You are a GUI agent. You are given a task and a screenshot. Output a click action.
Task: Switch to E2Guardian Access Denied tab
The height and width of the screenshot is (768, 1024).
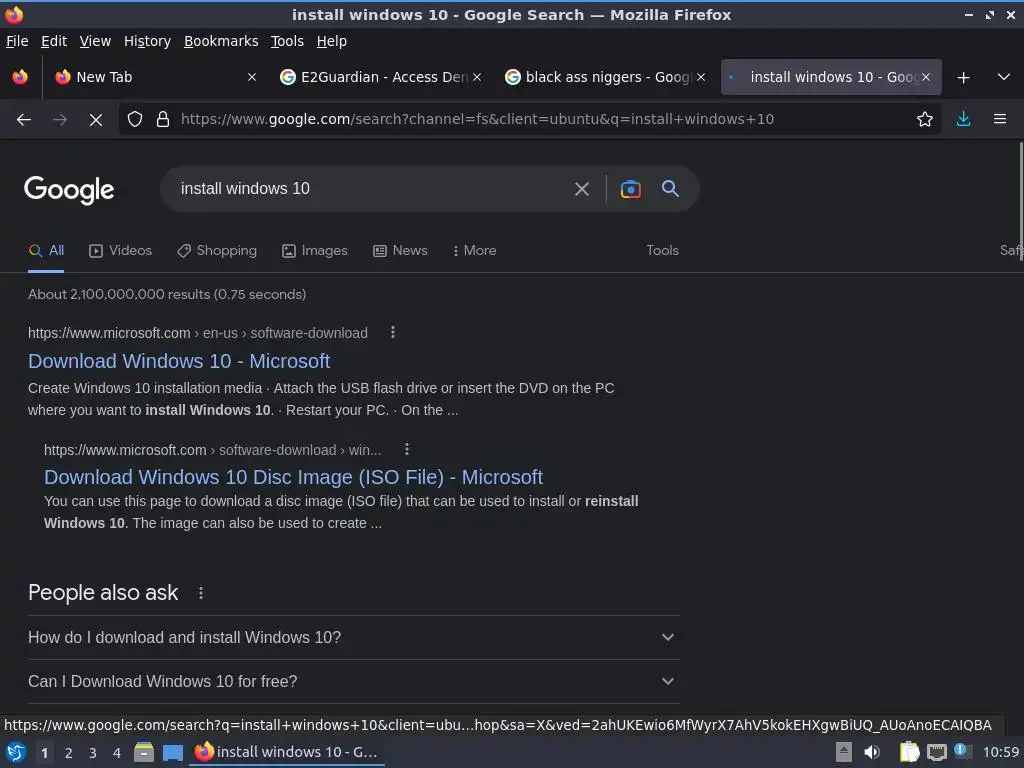tap(381, 77)
